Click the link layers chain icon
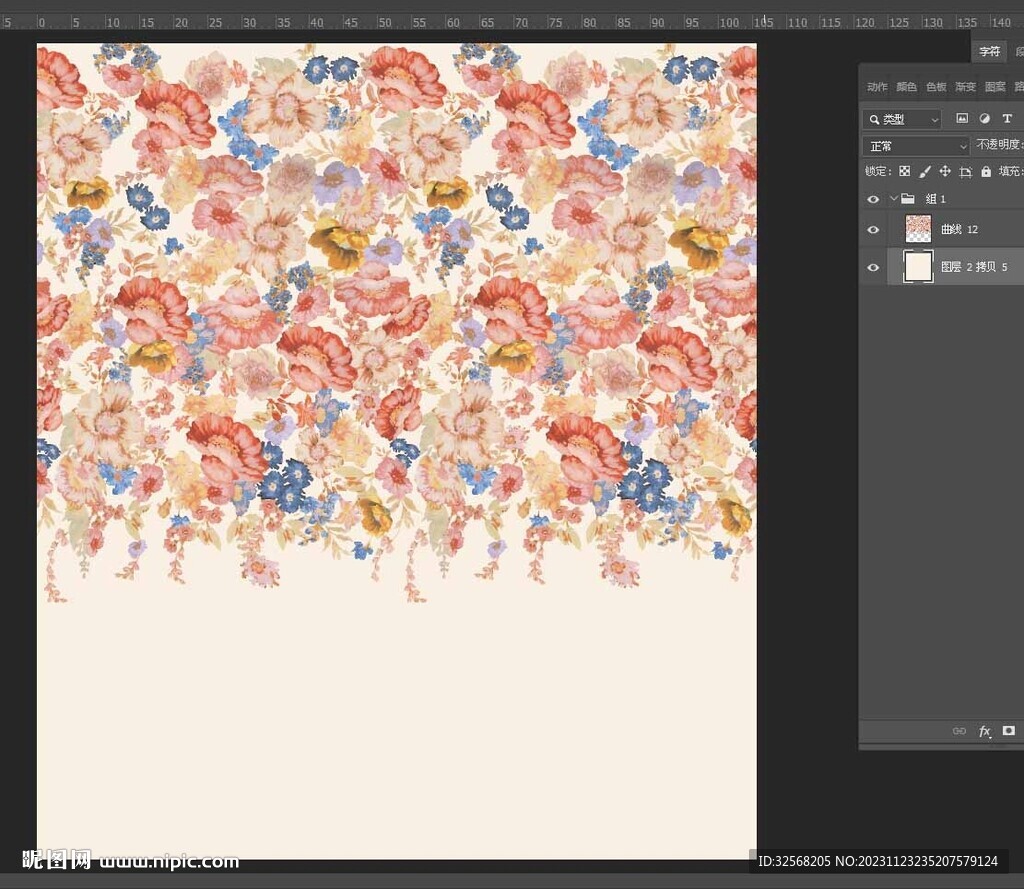 [959, 732]
